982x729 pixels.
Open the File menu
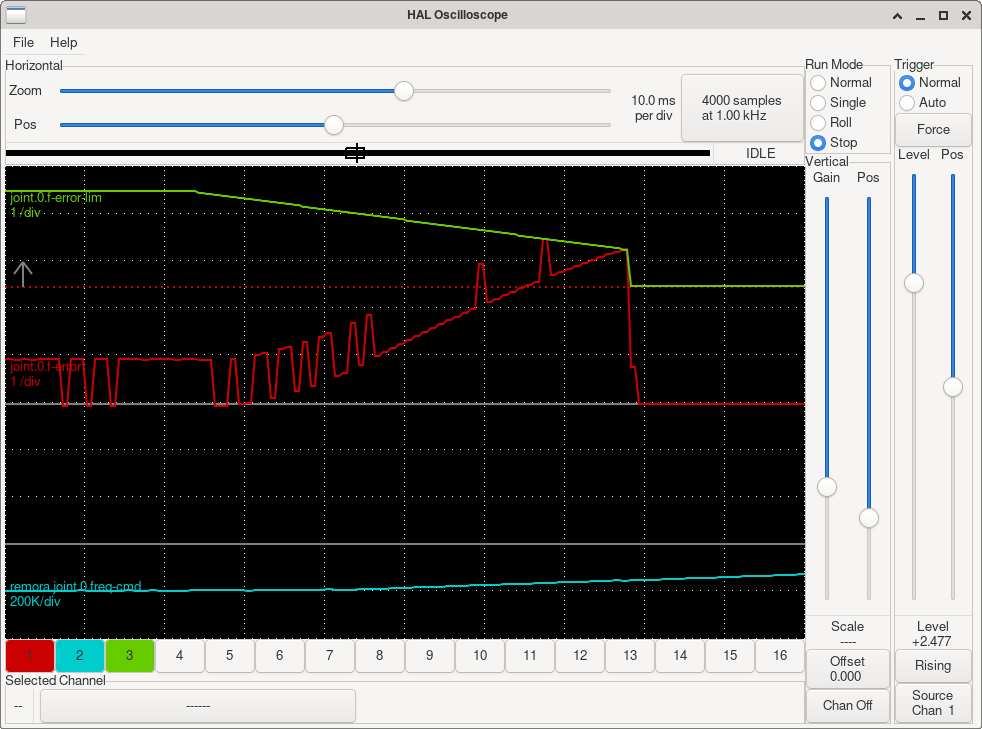23,43
